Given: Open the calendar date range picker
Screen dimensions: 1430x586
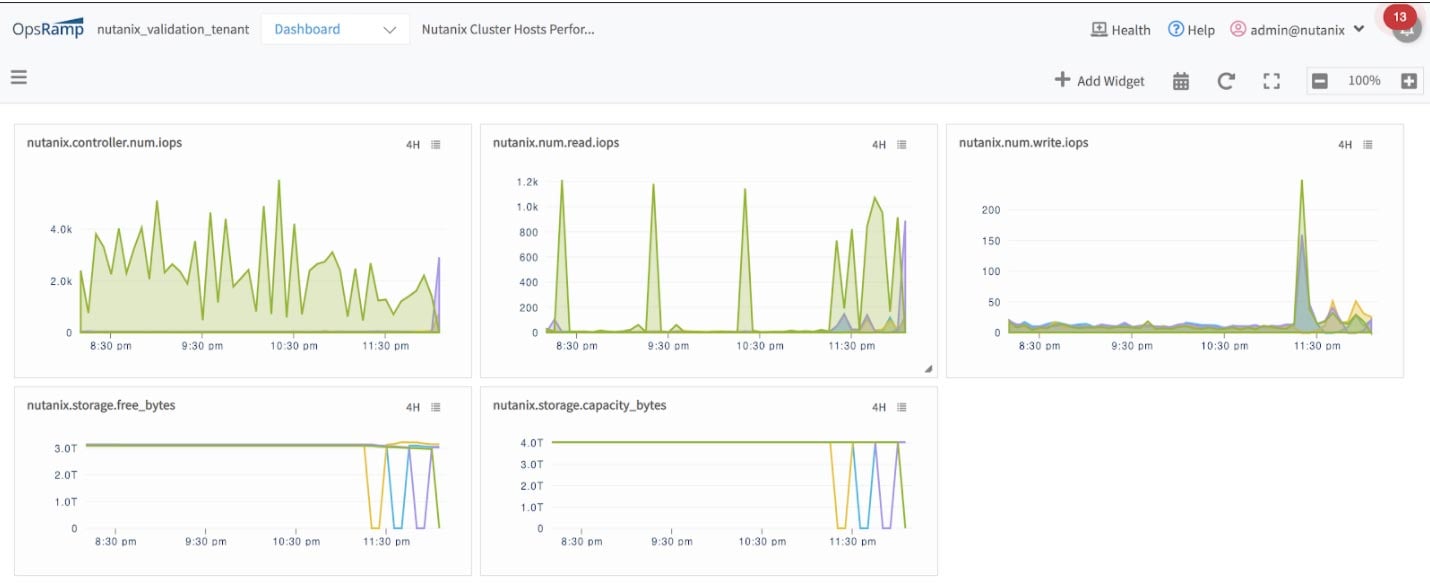Looking at the screenshot, I should [1181, 80].
